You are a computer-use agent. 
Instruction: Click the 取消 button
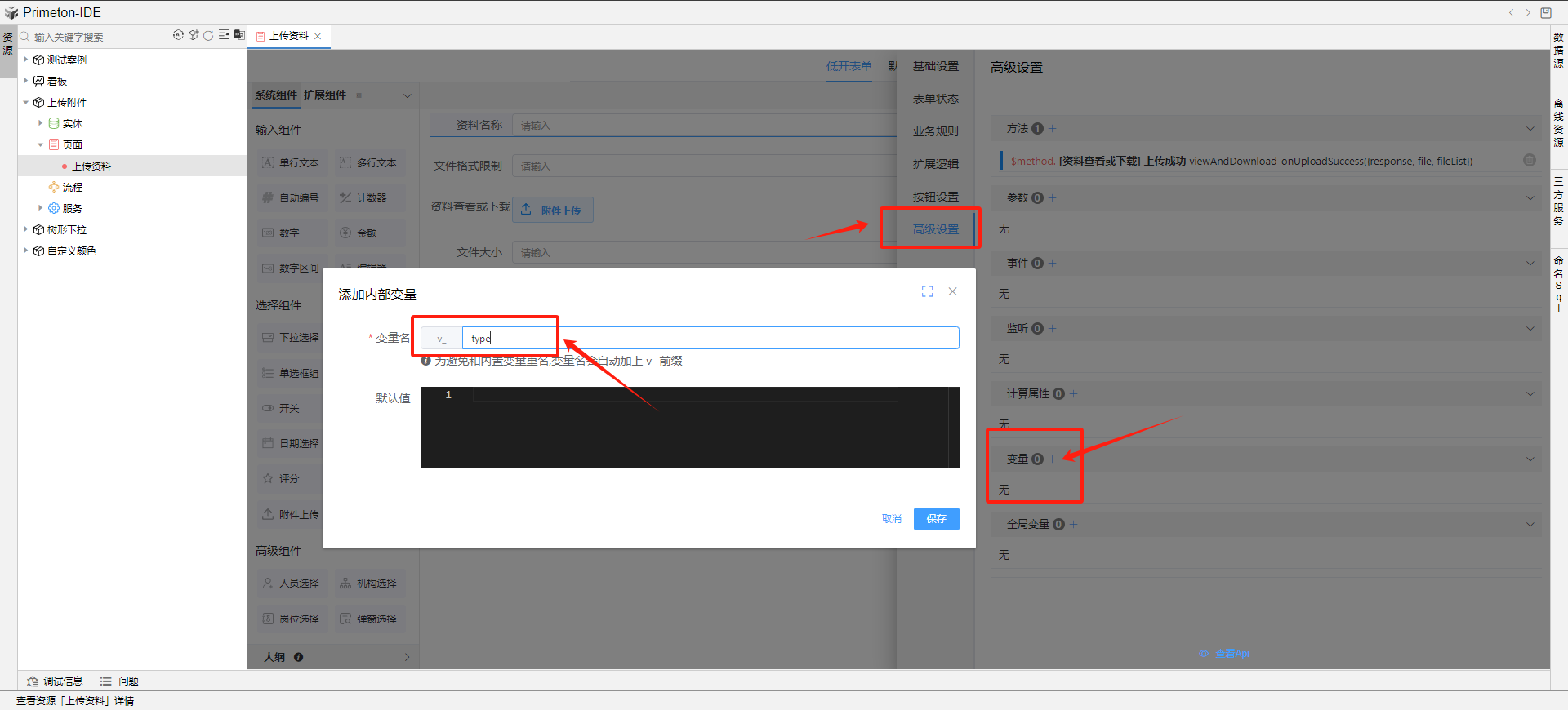coord(891,519)
